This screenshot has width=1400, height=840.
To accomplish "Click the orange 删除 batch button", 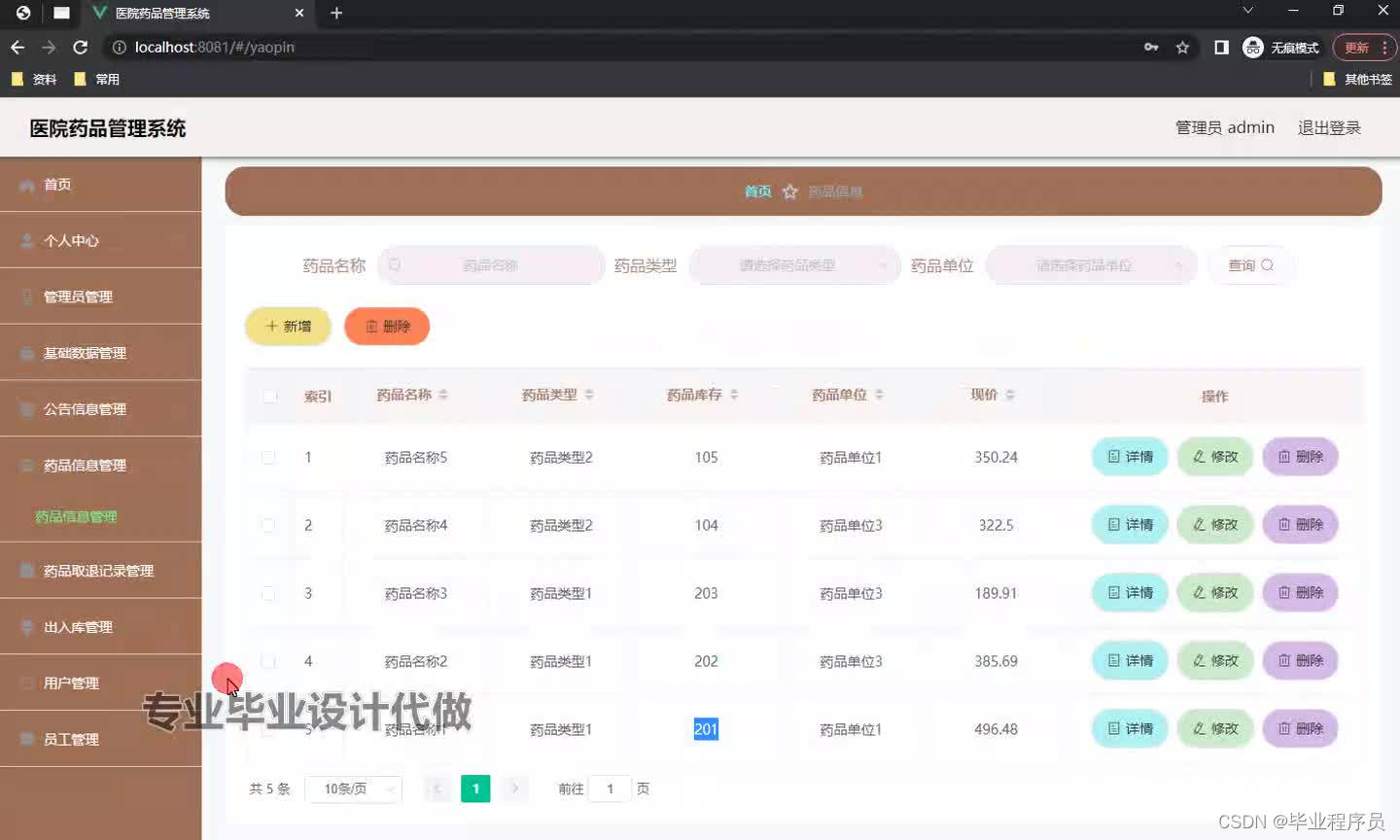I will click(x=387, y=327).
